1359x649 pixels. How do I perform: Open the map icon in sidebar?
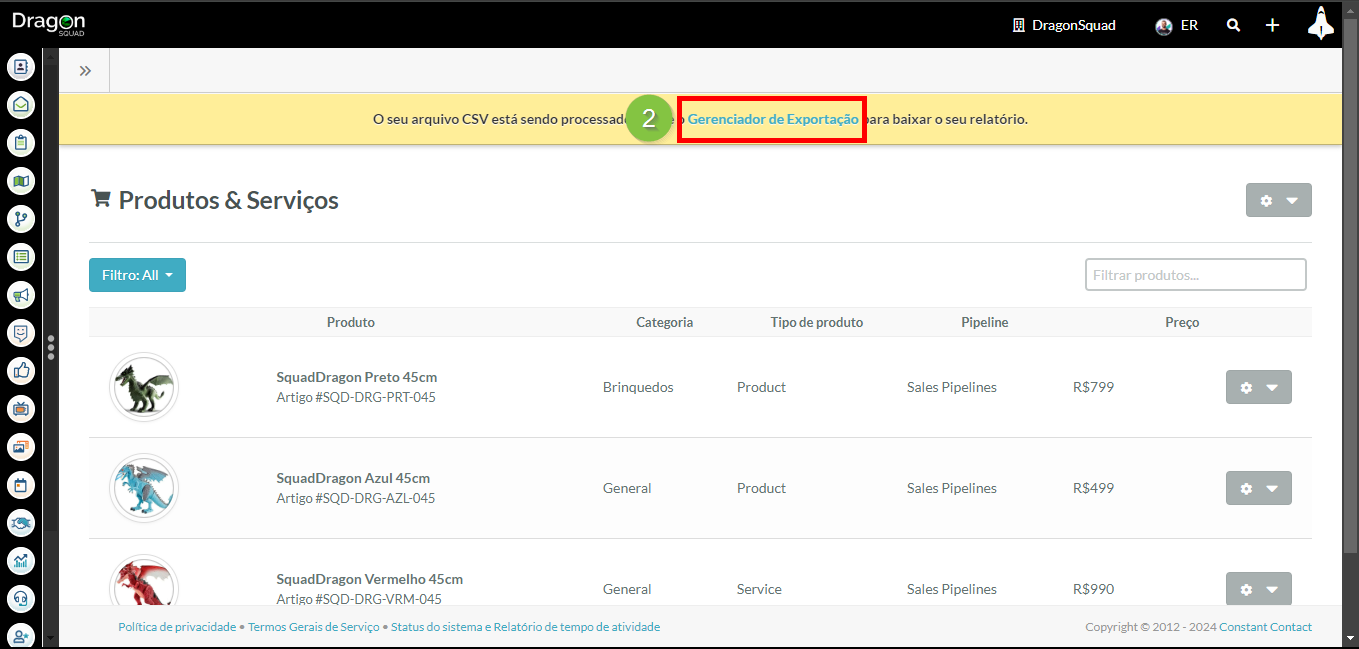(21, 181)
